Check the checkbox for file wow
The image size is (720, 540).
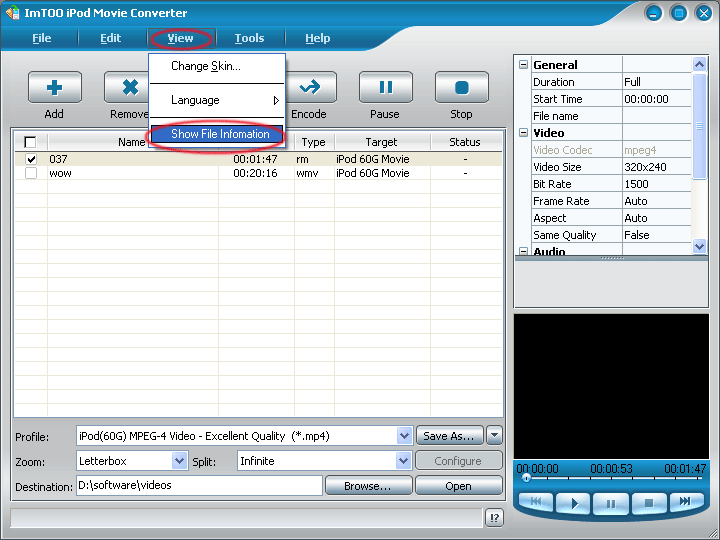(31, 173)
